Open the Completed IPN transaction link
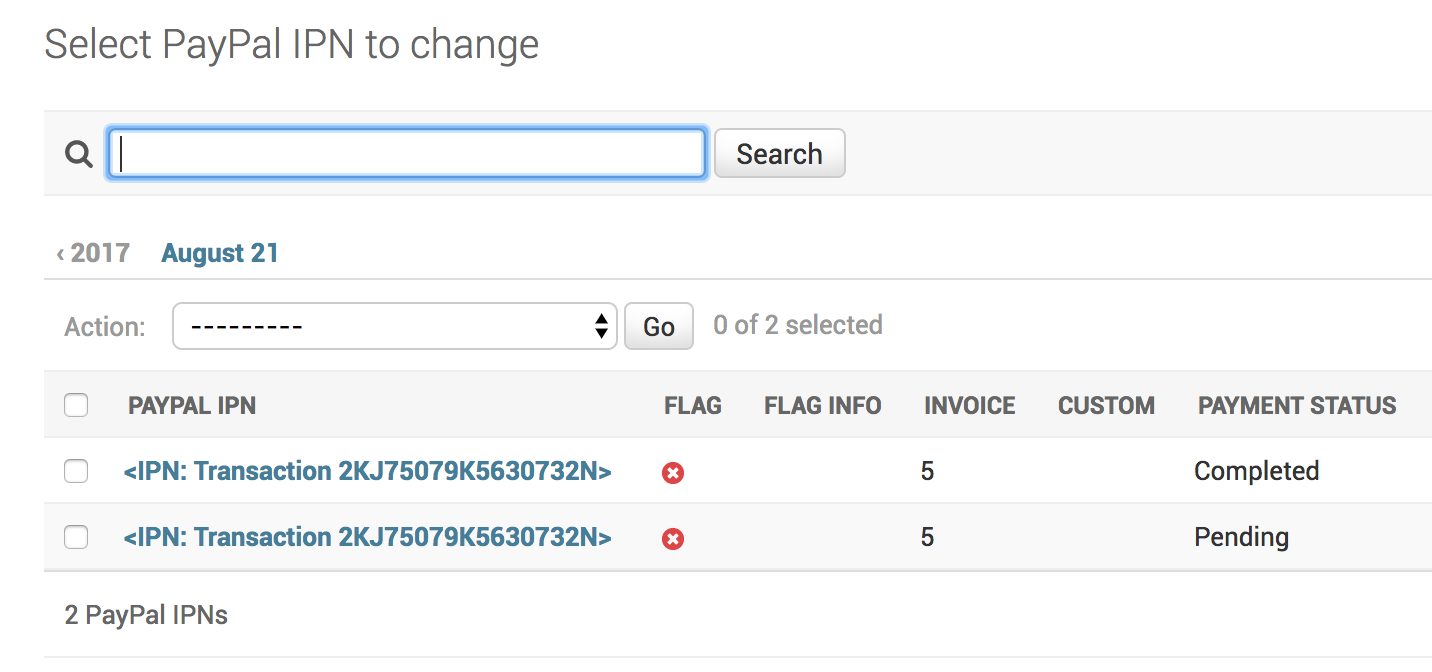This screenshot has width=1432, height=672. point(367,471)
